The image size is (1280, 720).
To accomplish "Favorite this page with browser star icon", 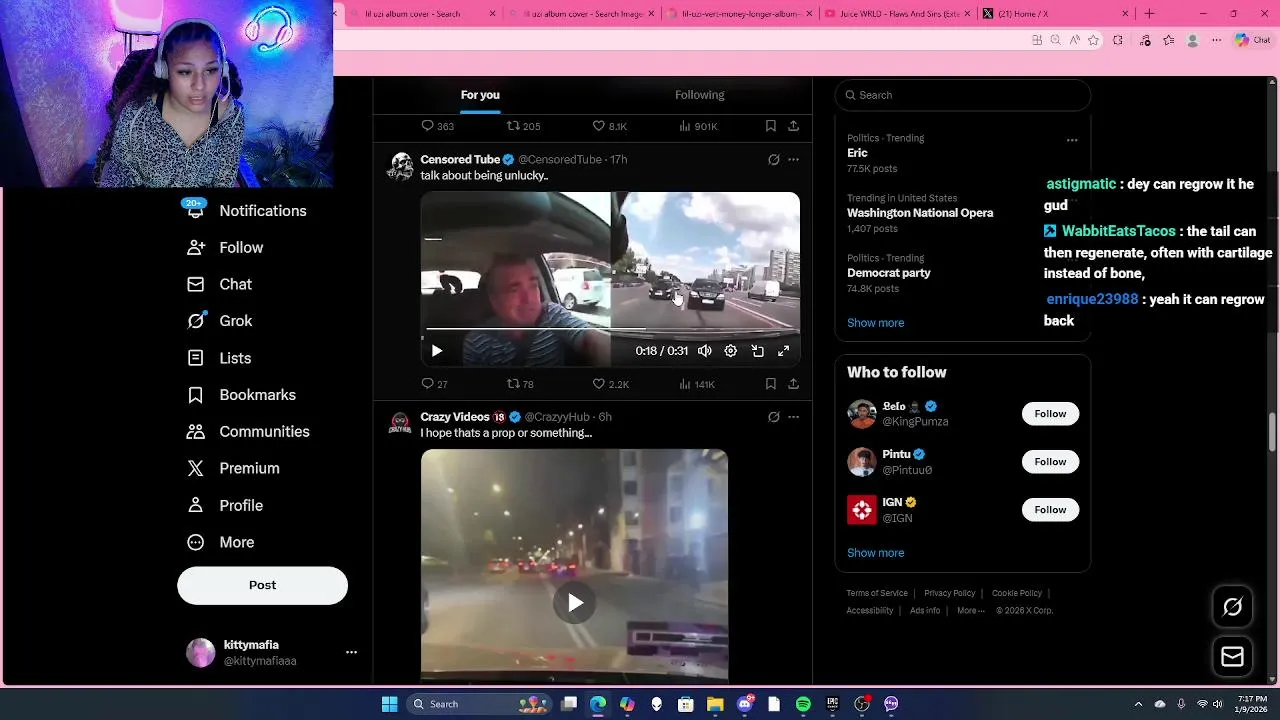I will [1093, 40].
